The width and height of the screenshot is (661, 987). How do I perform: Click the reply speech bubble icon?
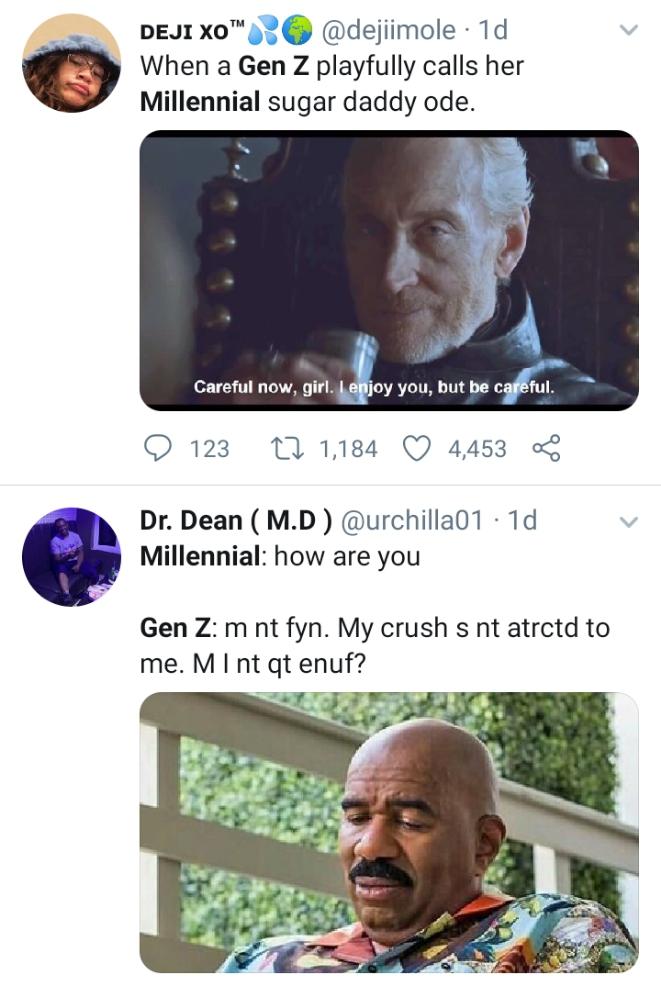(x=156, y=449)
